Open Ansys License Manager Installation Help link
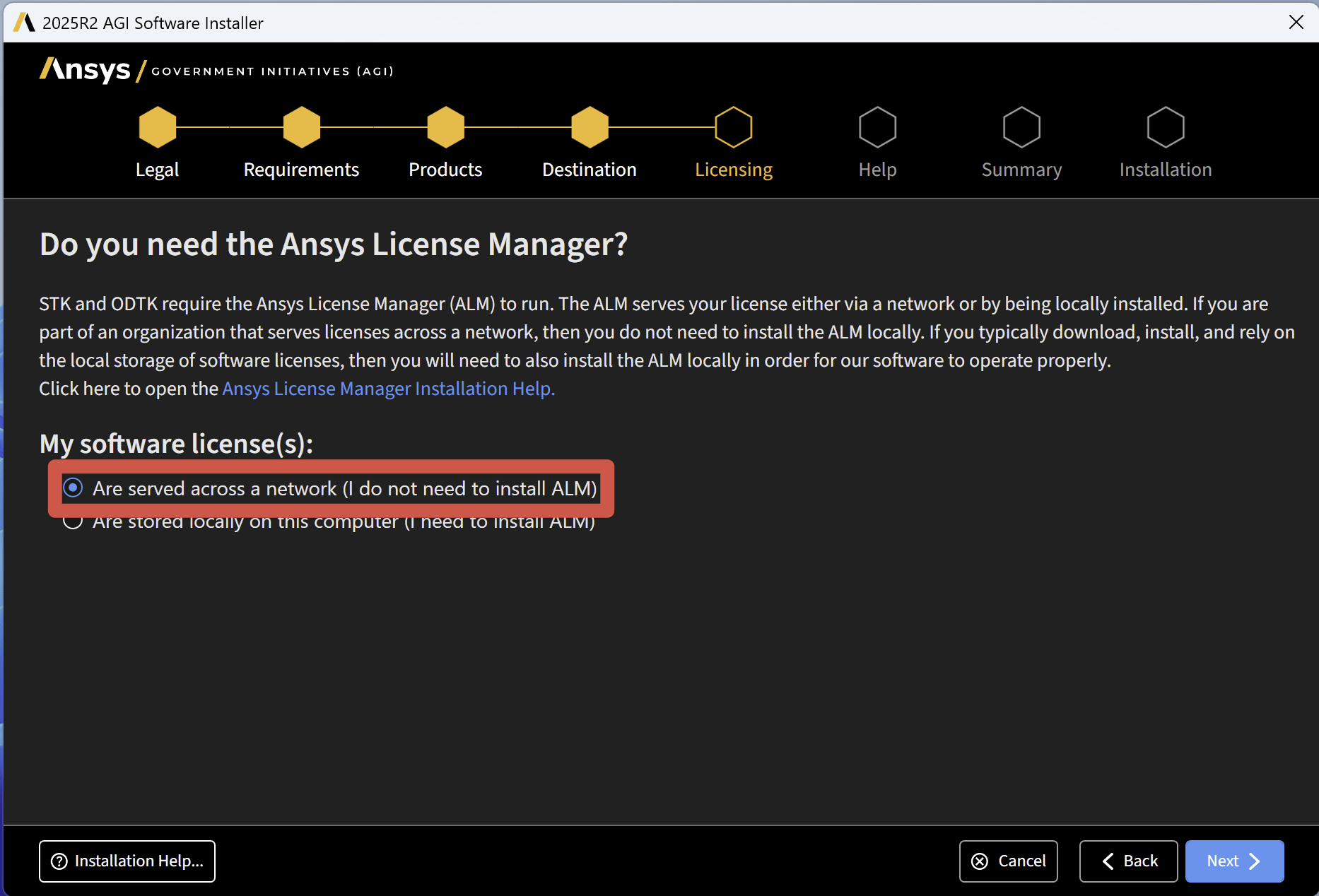 tap(388, 389)
